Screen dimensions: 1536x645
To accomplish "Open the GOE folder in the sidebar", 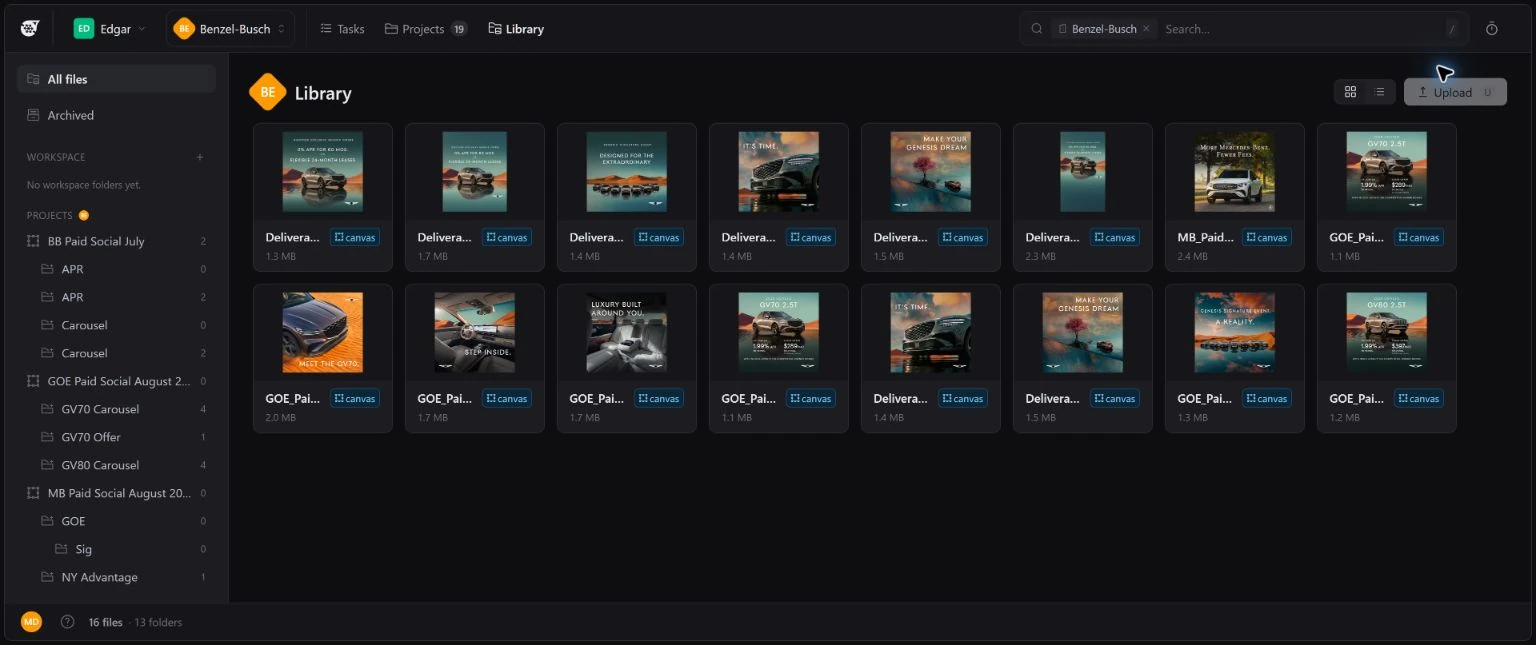I will [116, 521].
